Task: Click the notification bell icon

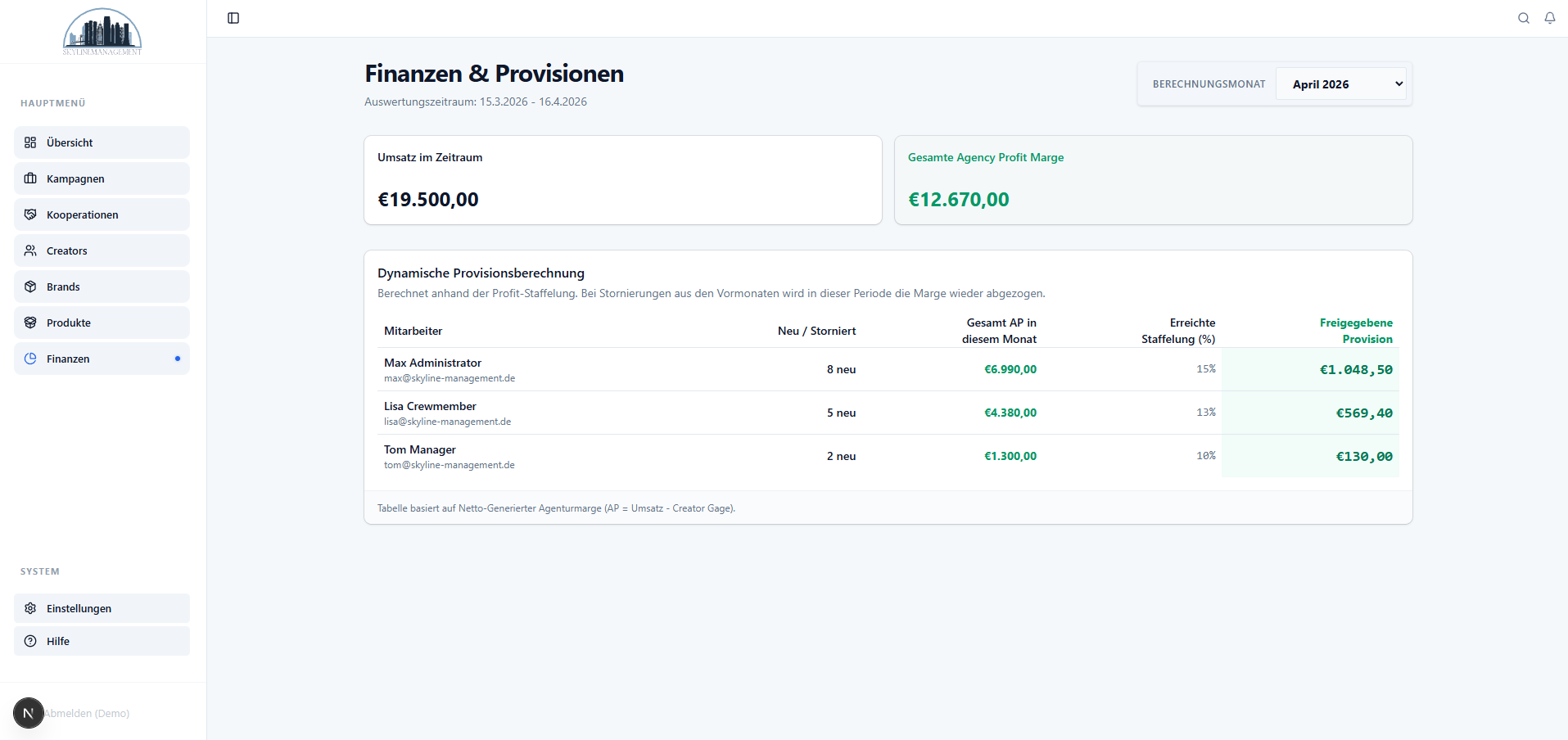Action: (x=1549, y=17)
